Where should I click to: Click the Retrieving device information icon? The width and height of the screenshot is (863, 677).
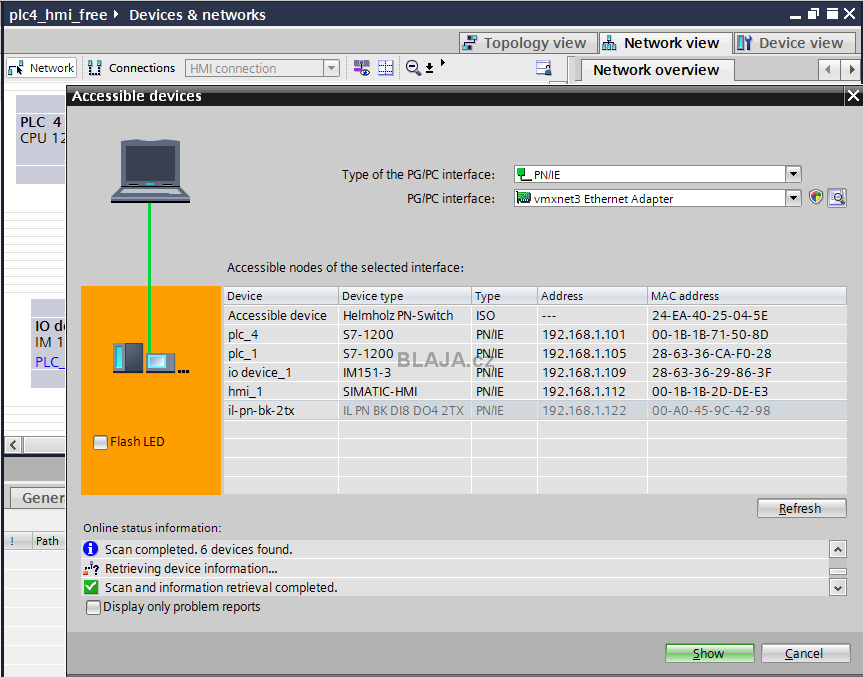91,568
